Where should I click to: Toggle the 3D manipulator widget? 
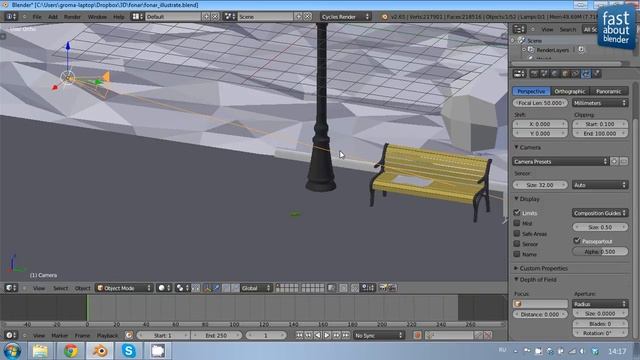[207, 288]
